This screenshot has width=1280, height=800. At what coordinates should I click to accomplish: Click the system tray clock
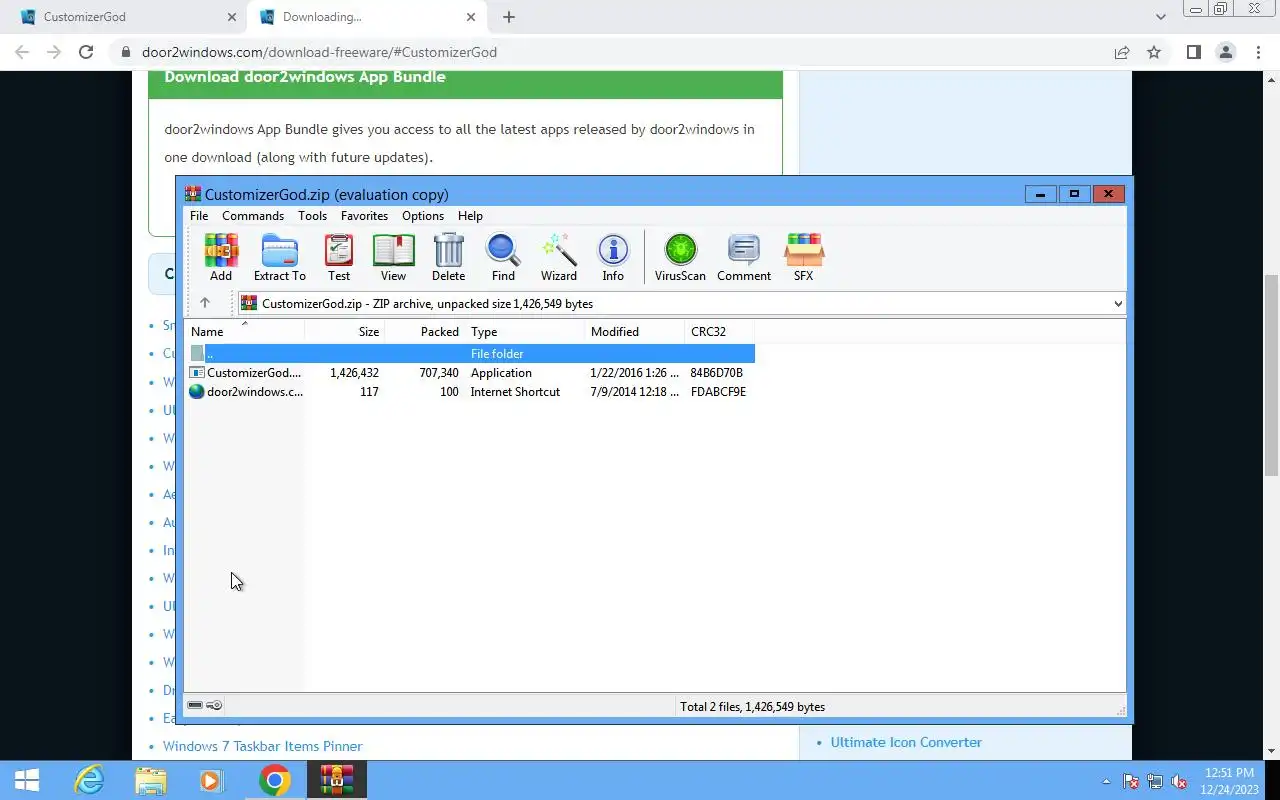1229,780
